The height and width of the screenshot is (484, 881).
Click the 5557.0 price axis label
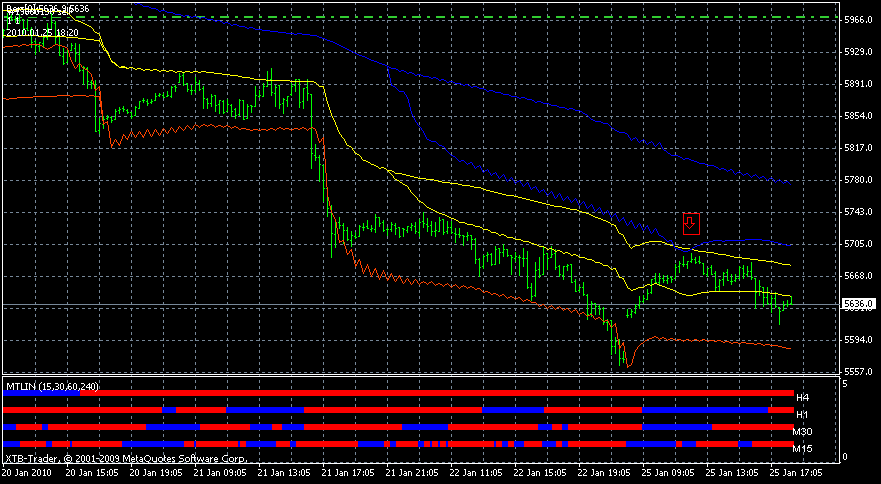[x=858, y=372]
